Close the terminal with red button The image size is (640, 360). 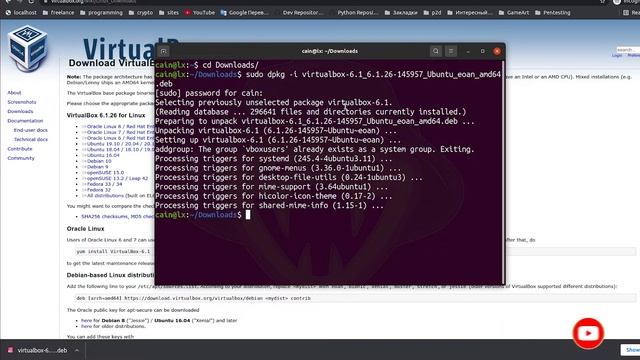tap(497, 51)
